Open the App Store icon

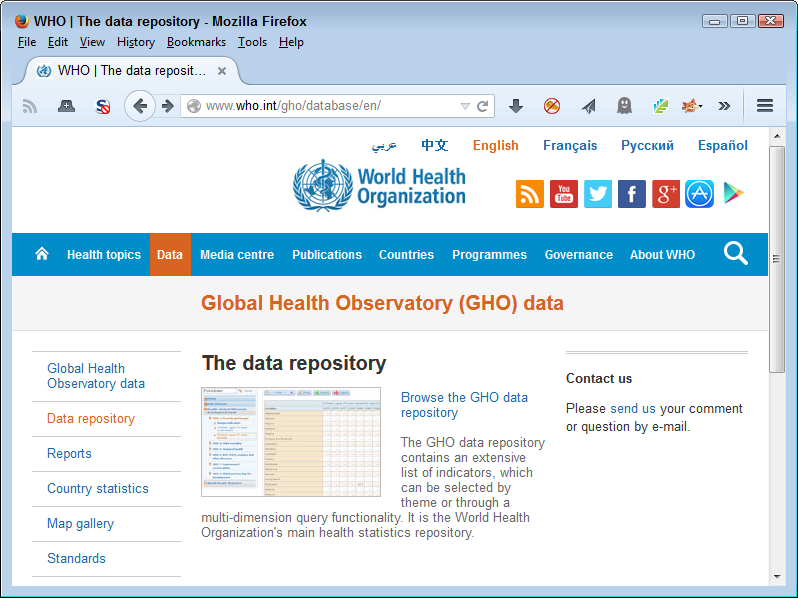pos(699,194)
